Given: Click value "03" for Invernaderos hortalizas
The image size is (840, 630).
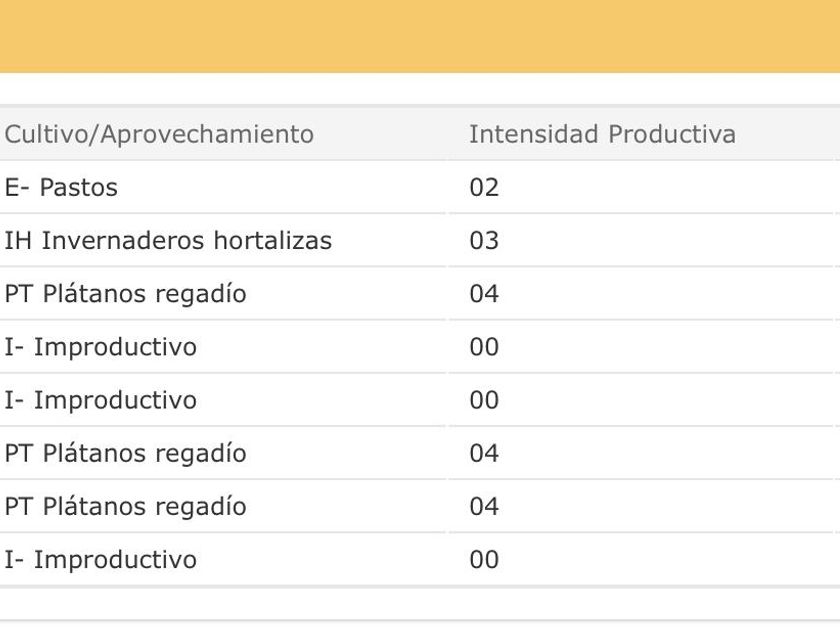Looking at the screenshot, I should [x=484, y=241].
